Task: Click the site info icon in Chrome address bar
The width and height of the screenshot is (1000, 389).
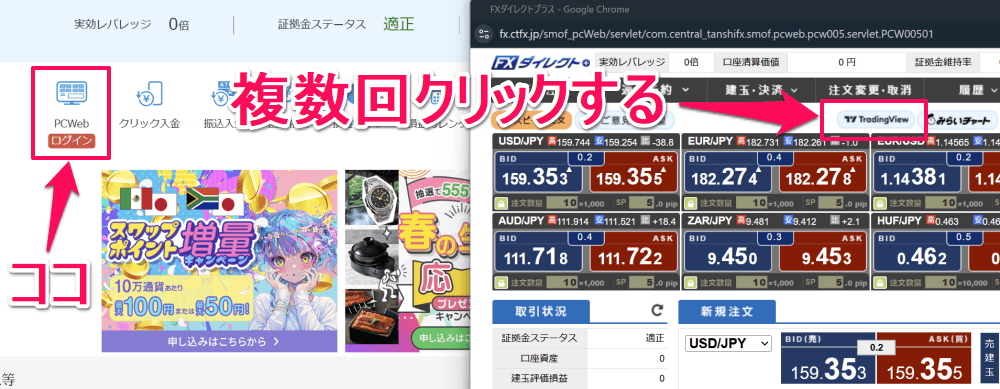Action: tap(484, 34)
